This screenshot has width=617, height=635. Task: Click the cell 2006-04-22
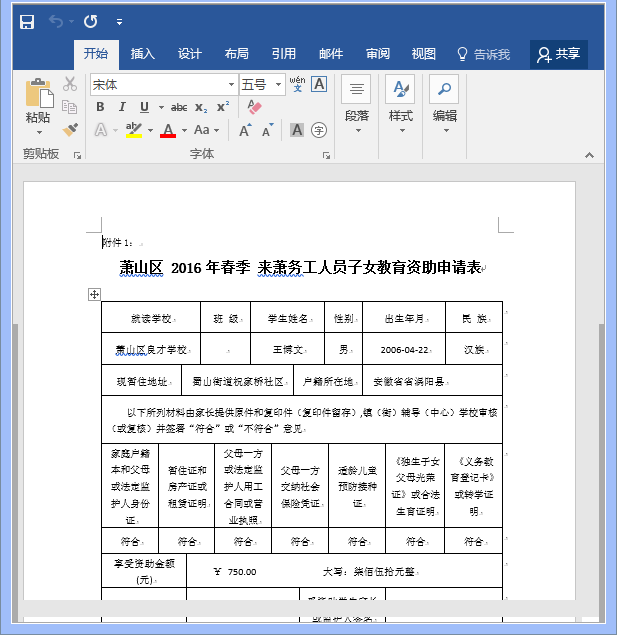point(404,350)
